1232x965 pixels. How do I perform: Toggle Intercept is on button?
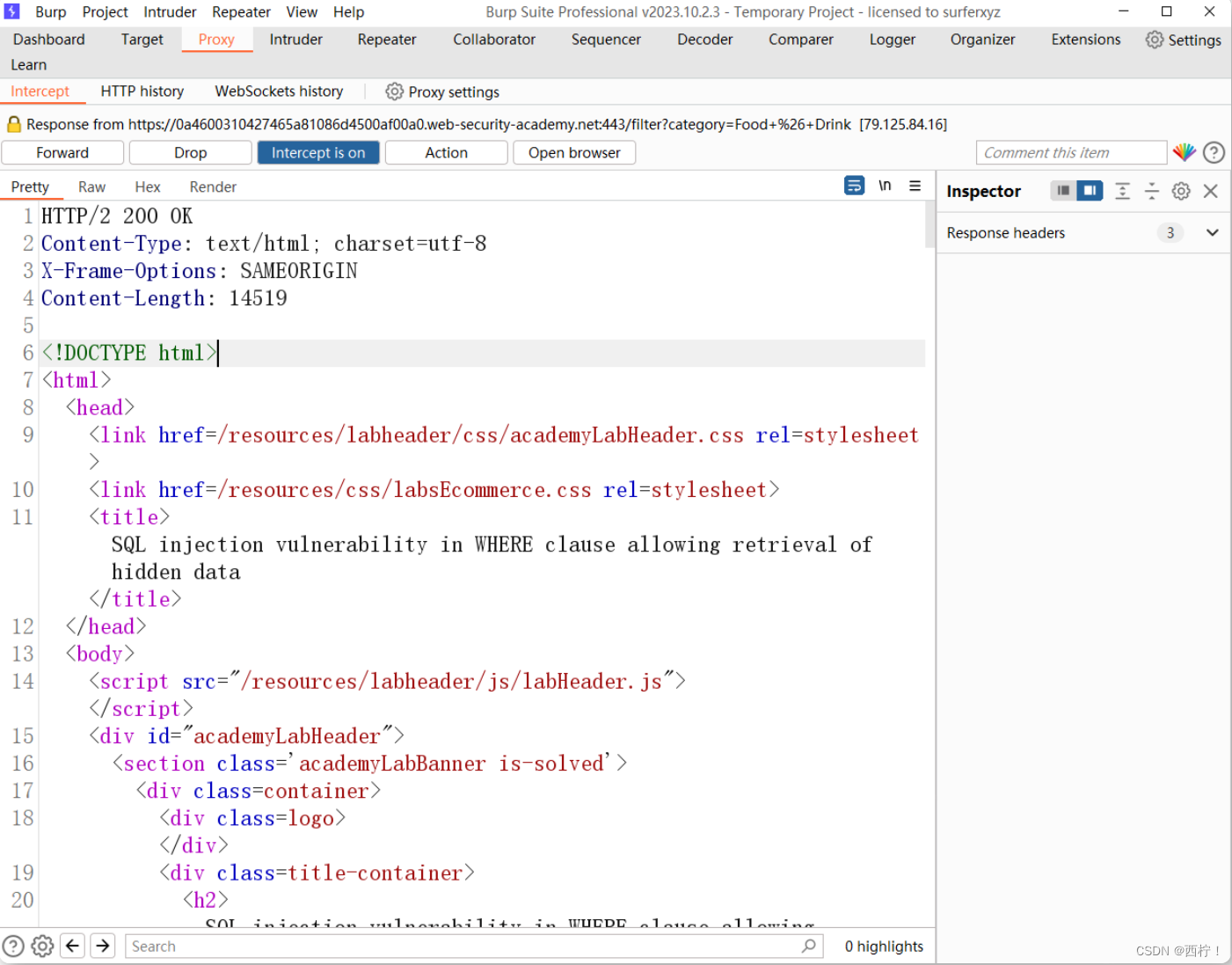[318, 152]
